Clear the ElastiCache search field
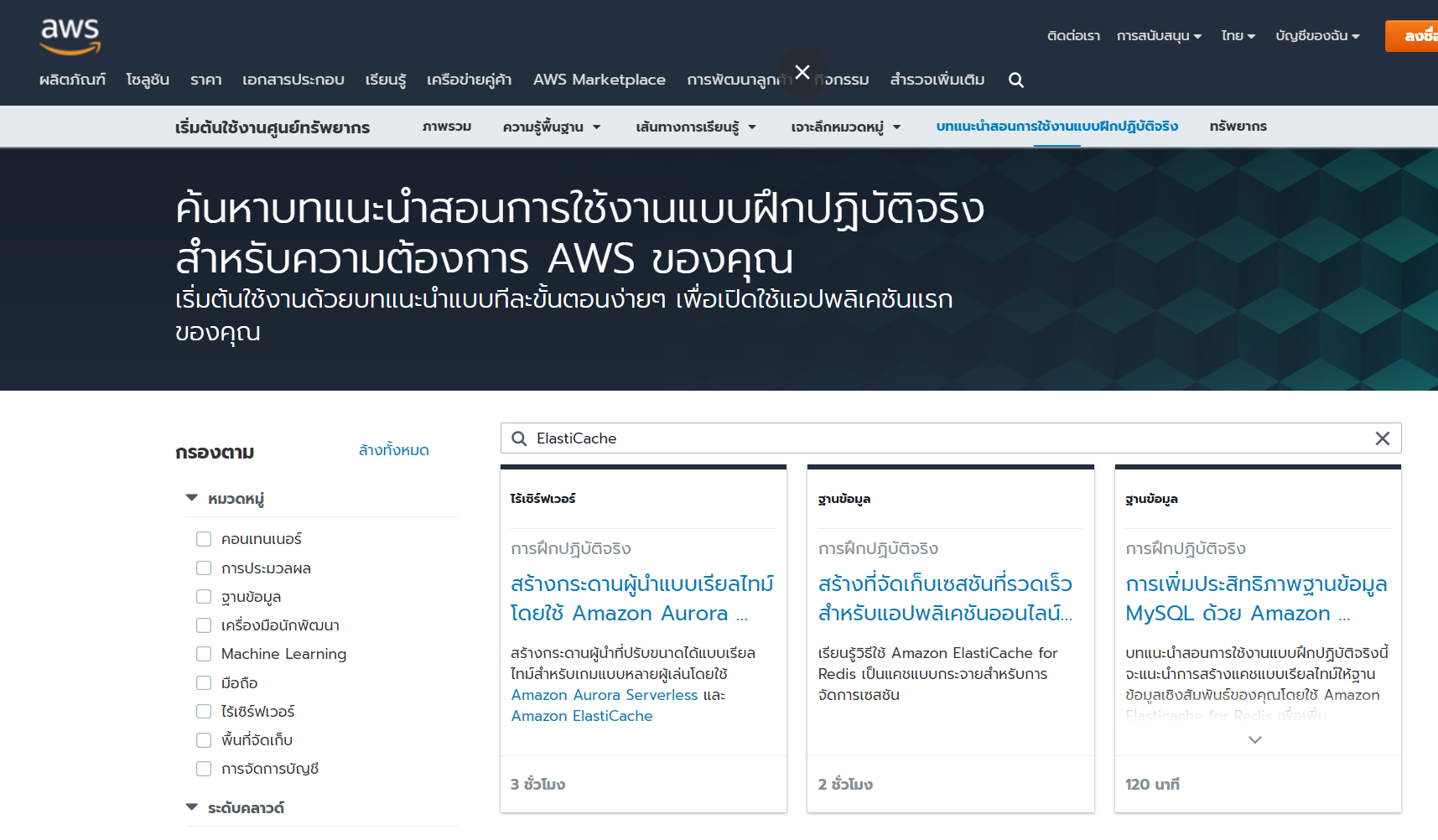This screenshot has width=1438, height=840. (x=1383, y=438)
